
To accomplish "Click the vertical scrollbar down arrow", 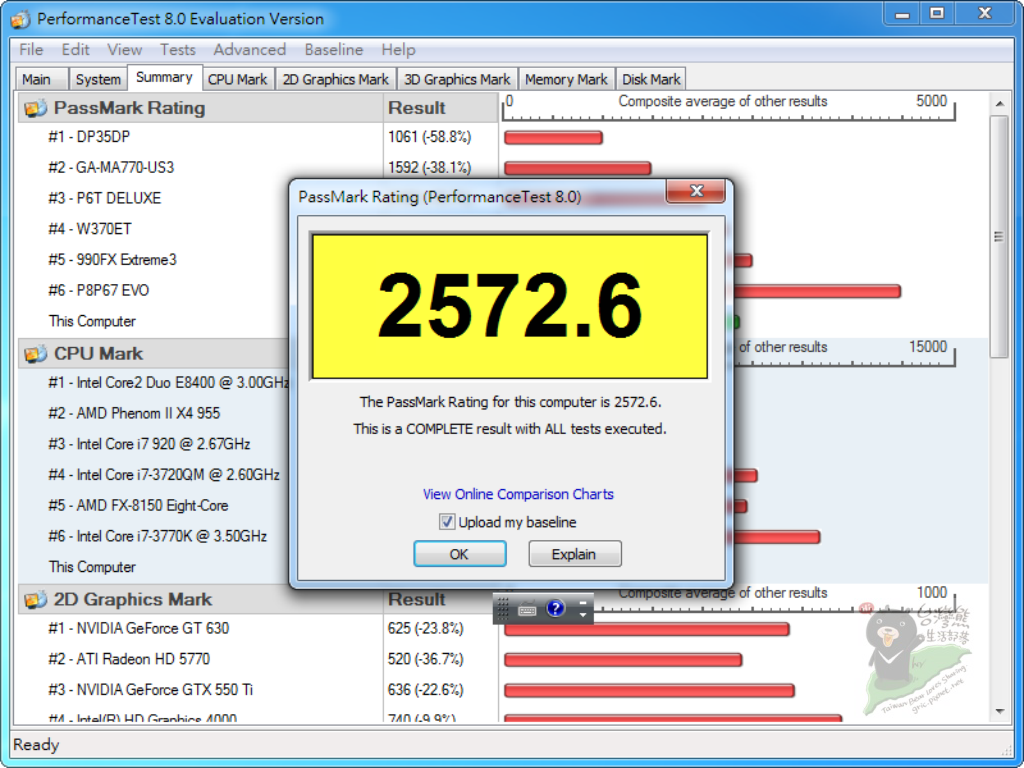I will [x=998, y=711].
